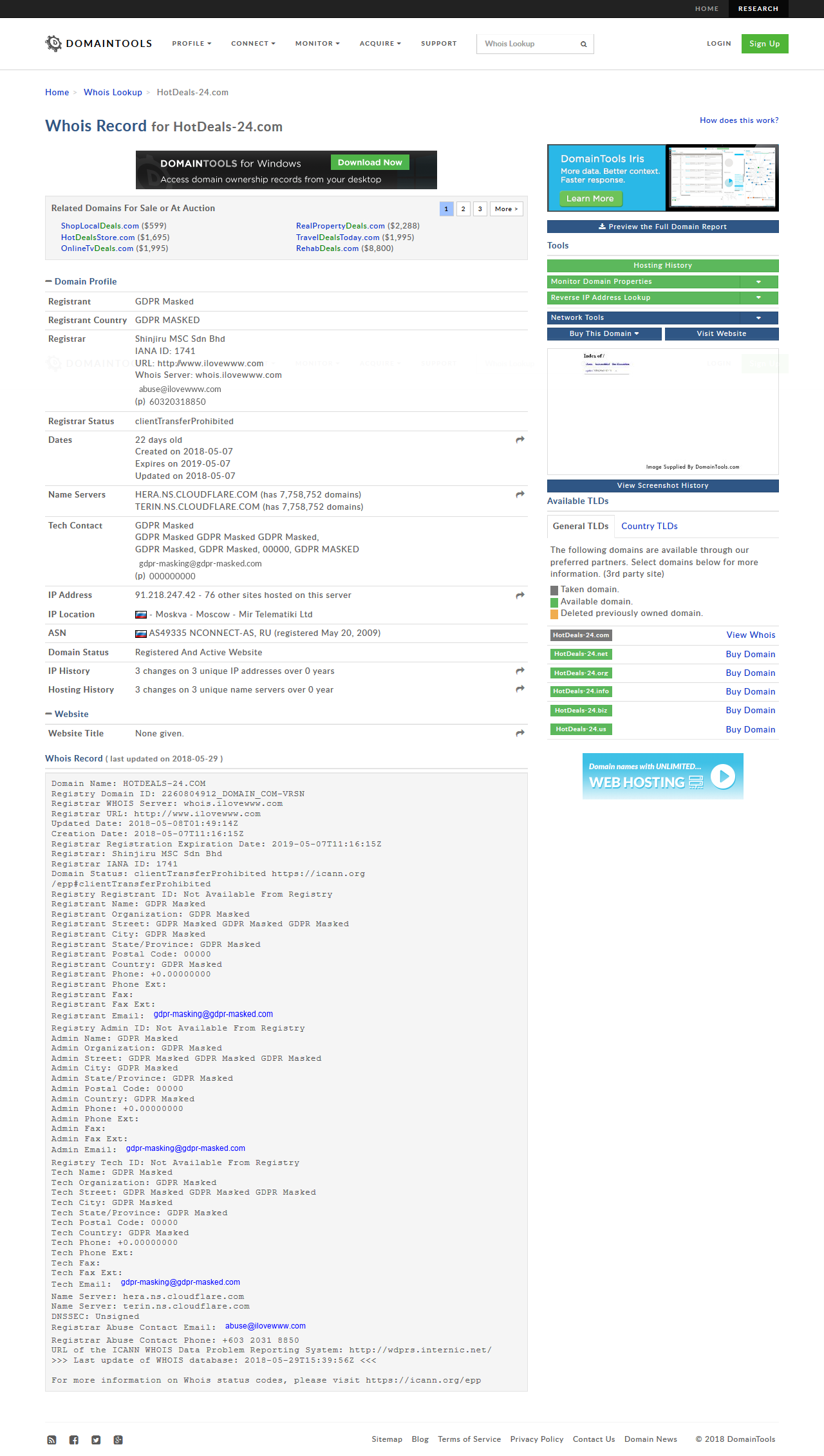Click the Visit Website button
Screen dimensions: 824x1456
click(x=722, y=333)
